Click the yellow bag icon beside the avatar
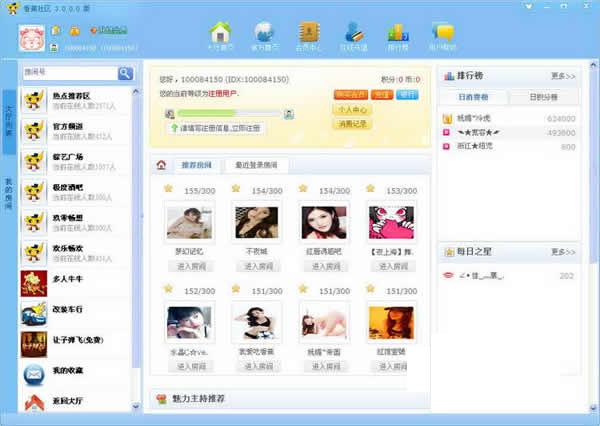The image size is (600, 426). [75, 31]
